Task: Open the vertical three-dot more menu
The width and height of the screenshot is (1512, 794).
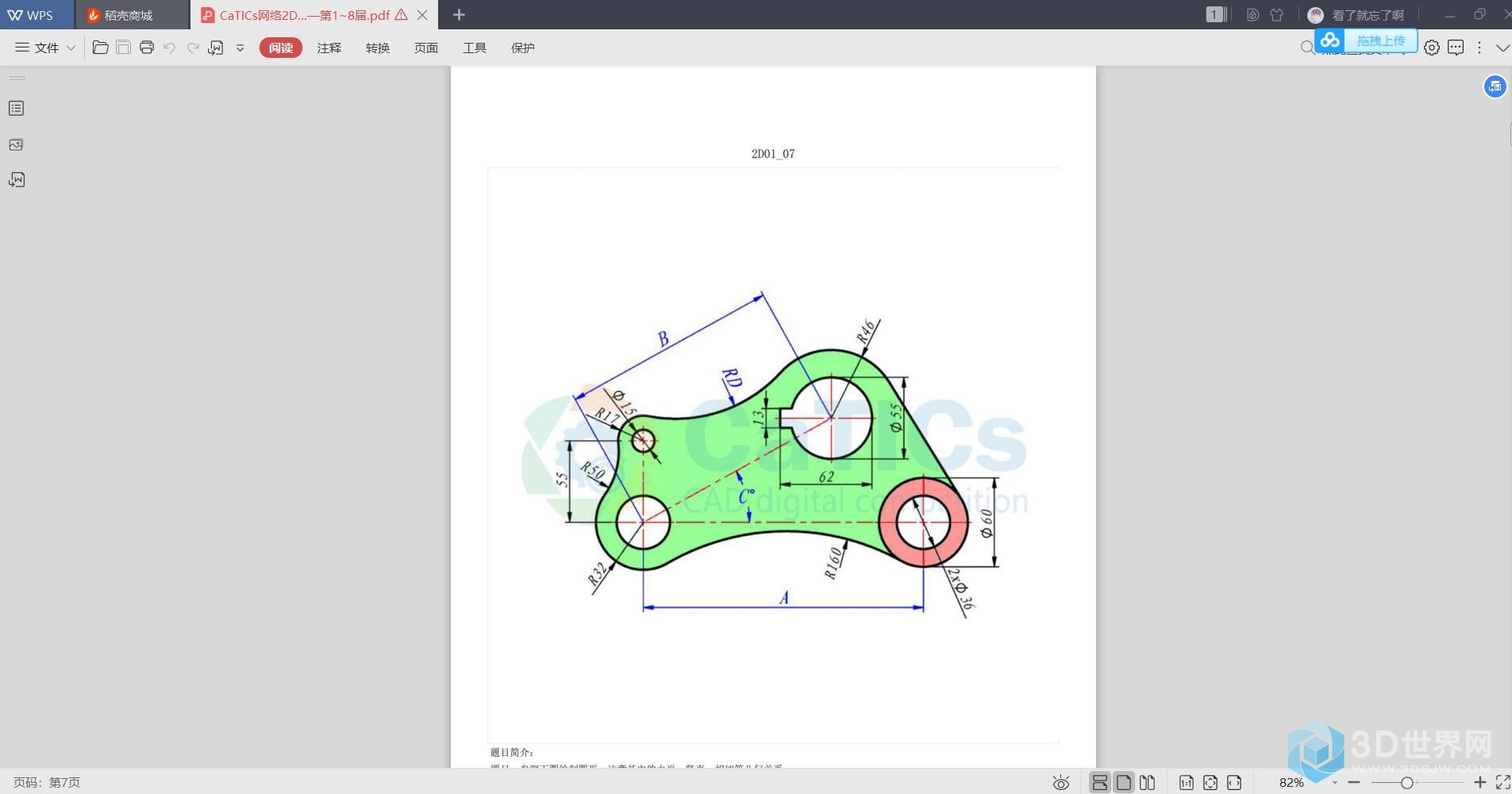Action: [x=1479, y=48]
